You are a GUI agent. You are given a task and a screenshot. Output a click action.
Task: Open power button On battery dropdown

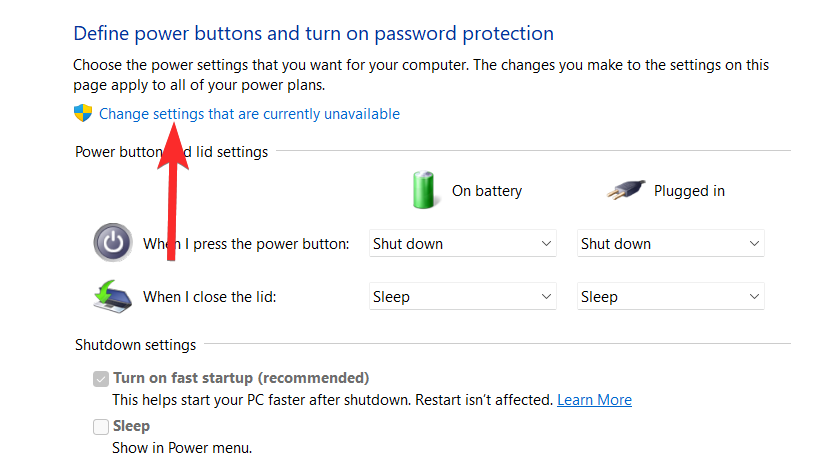click(463, 243)
